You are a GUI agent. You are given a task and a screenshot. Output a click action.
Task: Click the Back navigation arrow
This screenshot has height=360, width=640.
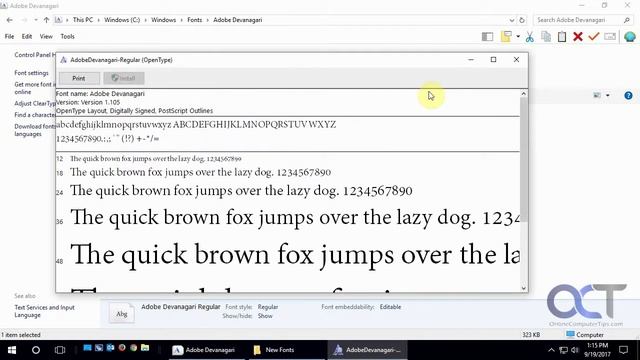pyautogui.click(x=10, y=20)
